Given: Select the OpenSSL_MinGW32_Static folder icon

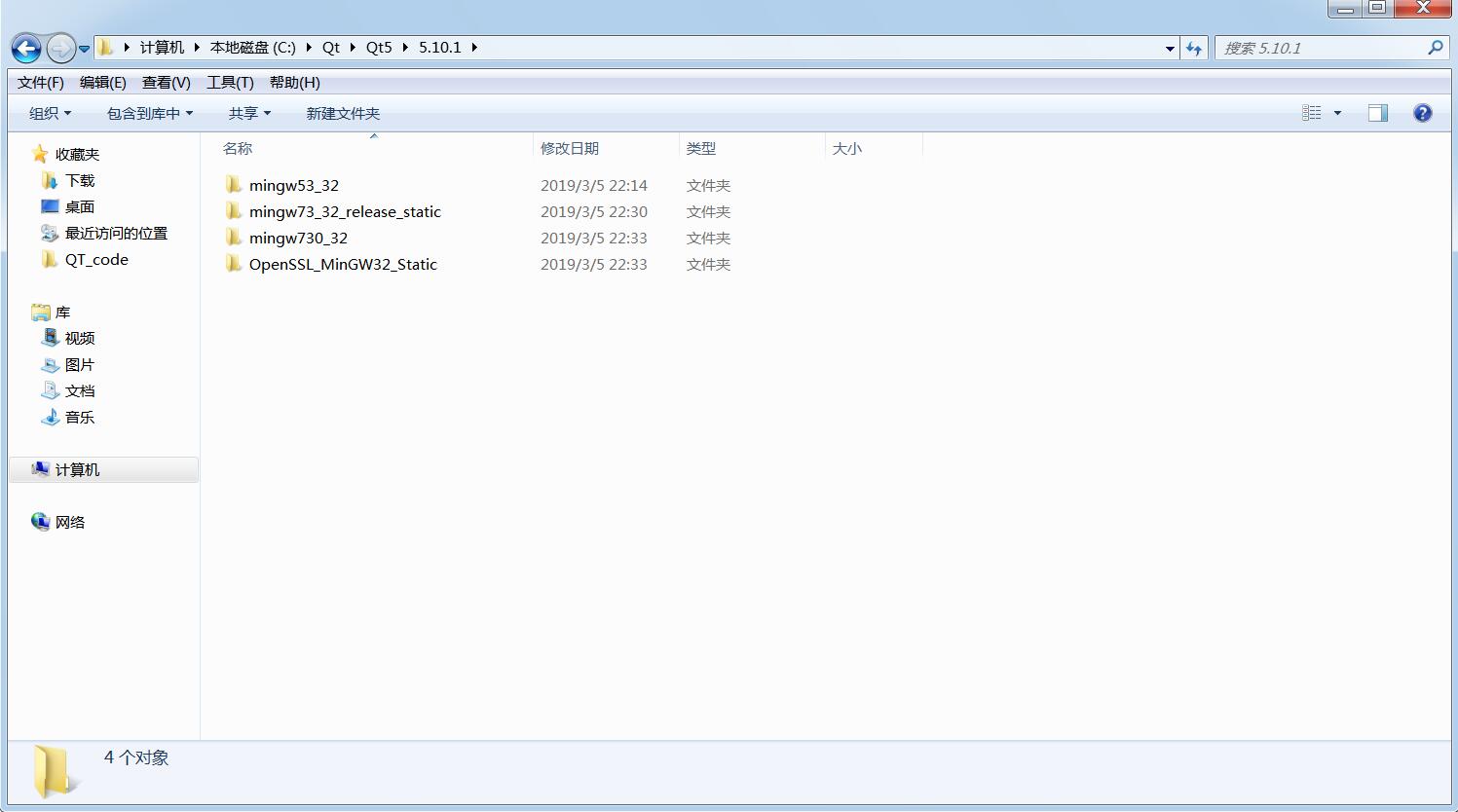Looking at the screenshot, I should (234, 263).
